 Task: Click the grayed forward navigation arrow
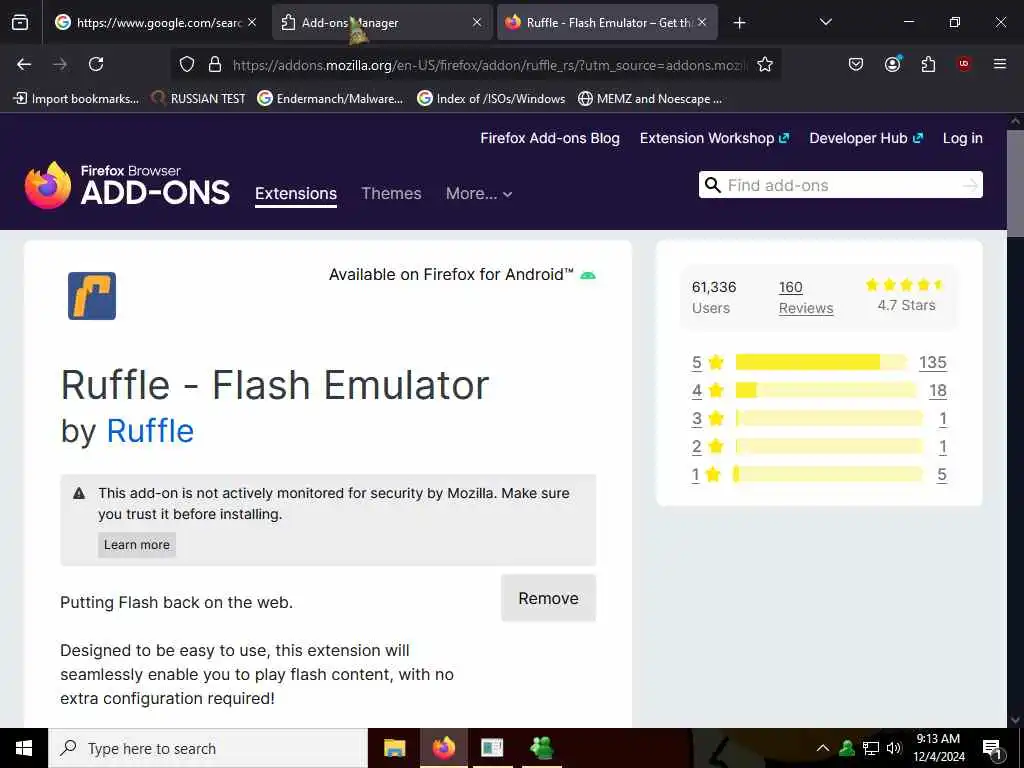point(60,64)
